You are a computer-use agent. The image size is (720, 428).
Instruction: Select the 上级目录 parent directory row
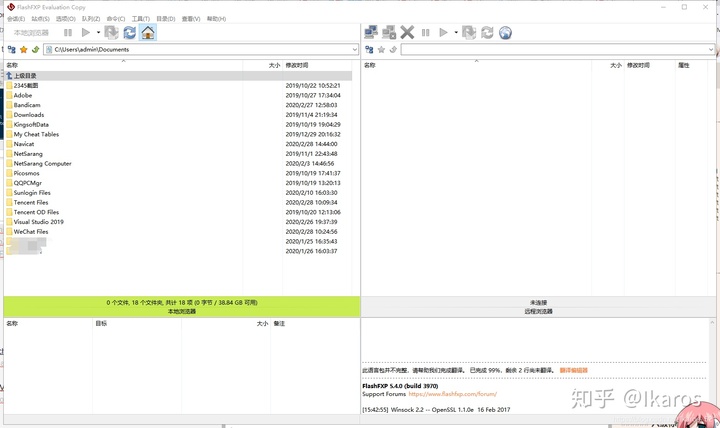pyautogui.click(x=178, y=76)
